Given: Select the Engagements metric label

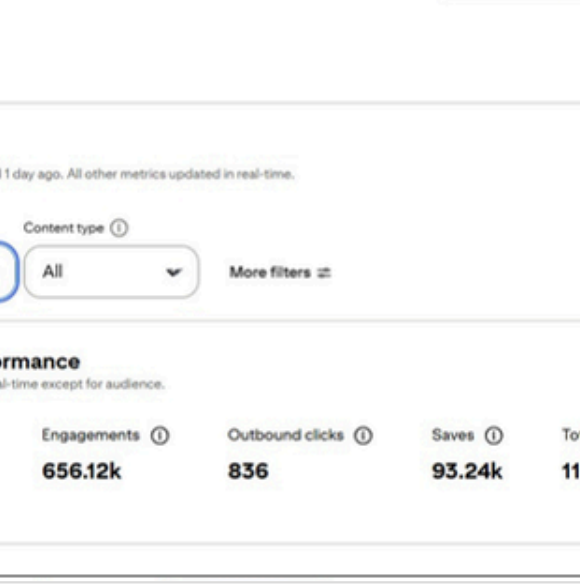Looking at the screenshot, I should pyautogui.click(x=90, y=435).
